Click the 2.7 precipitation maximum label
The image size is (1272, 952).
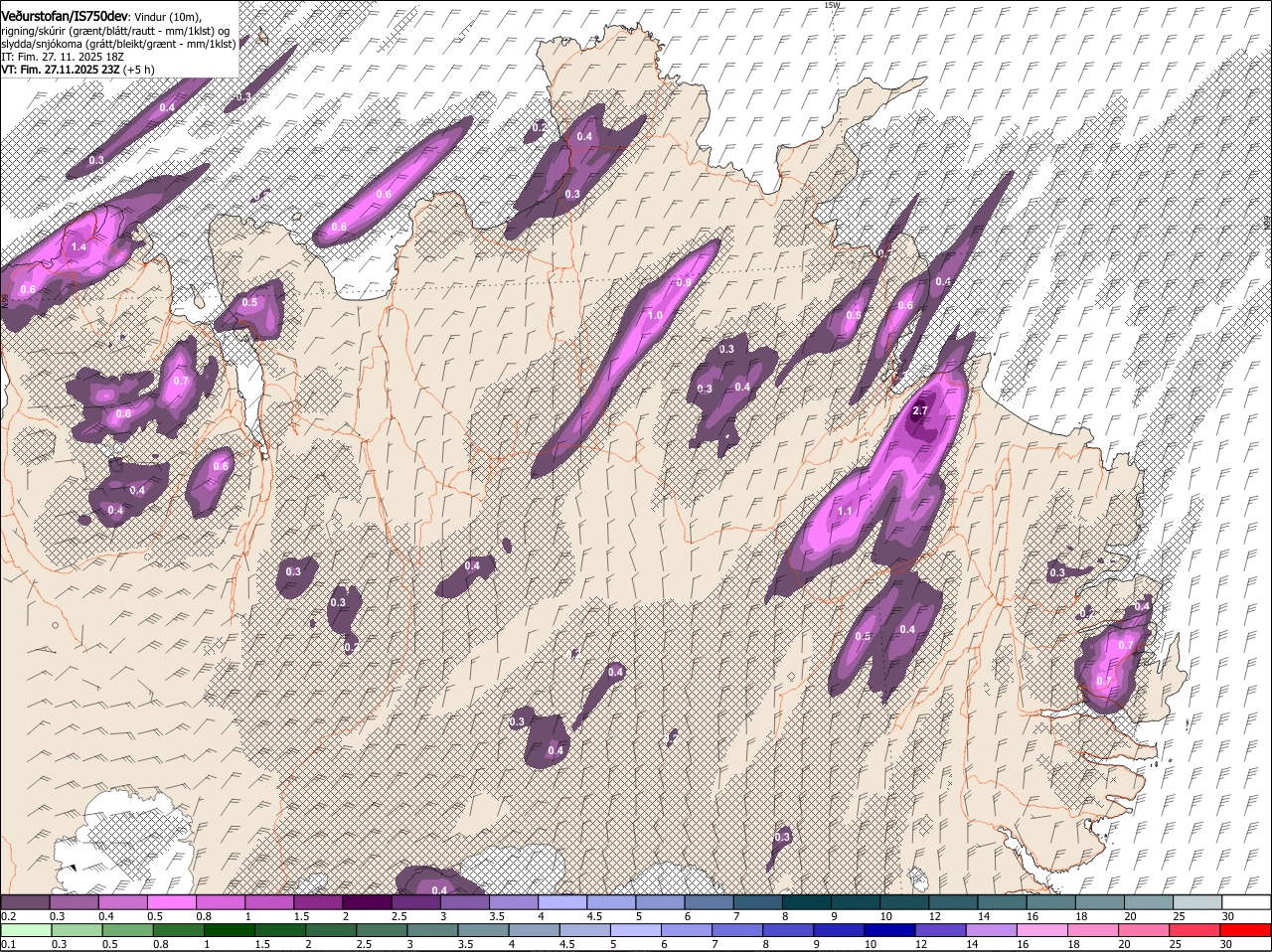[919, 410]
